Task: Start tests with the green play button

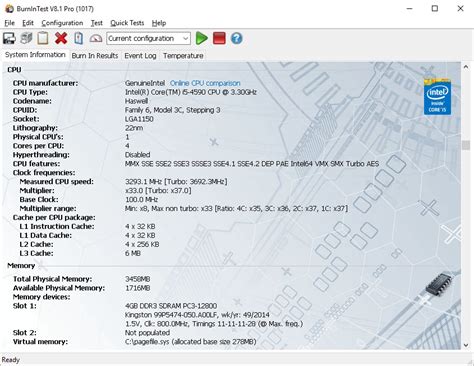Action: tap(201, 38)
